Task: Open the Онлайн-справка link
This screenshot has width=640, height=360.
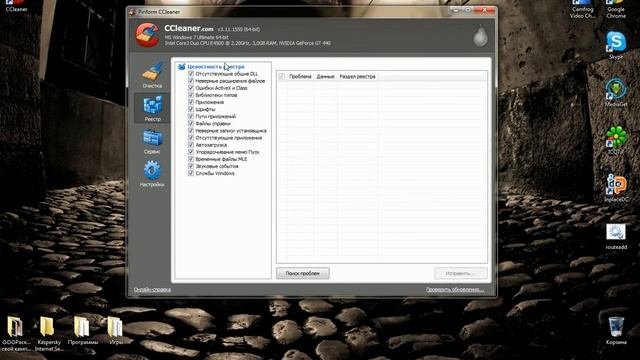Action: (x=152, y=289)
